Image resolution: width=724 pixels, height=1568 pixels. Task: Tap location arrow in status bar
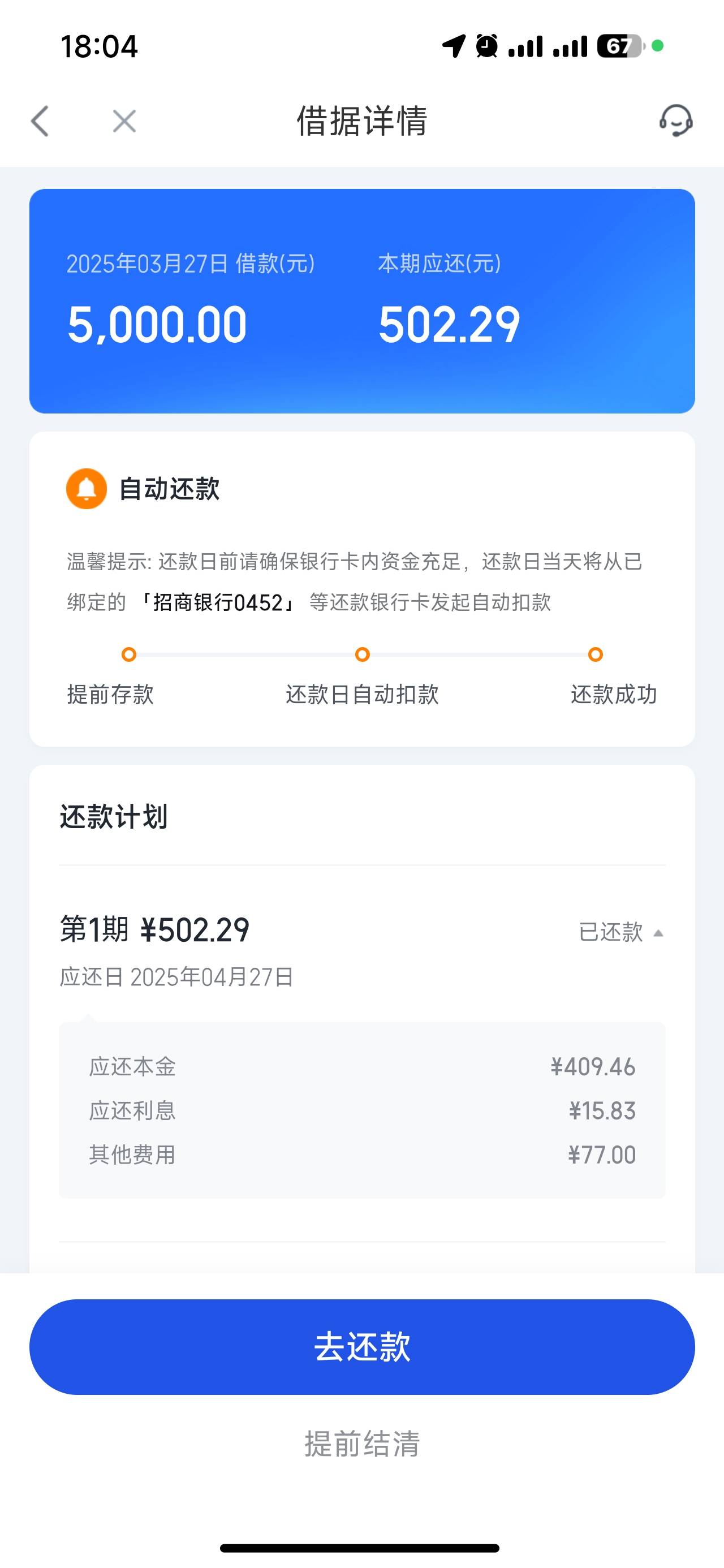click(454, 46)
